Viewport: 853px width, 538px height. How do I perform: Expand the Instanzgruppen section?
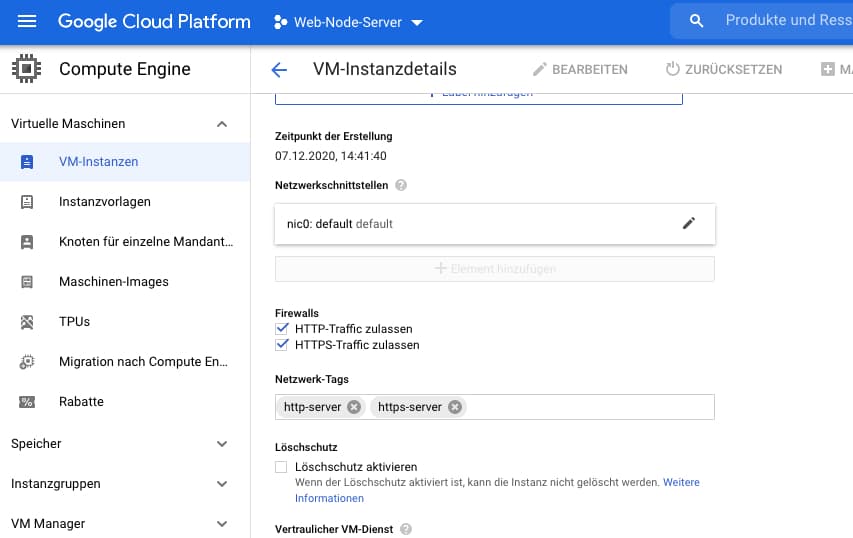(x=222, y=484)
